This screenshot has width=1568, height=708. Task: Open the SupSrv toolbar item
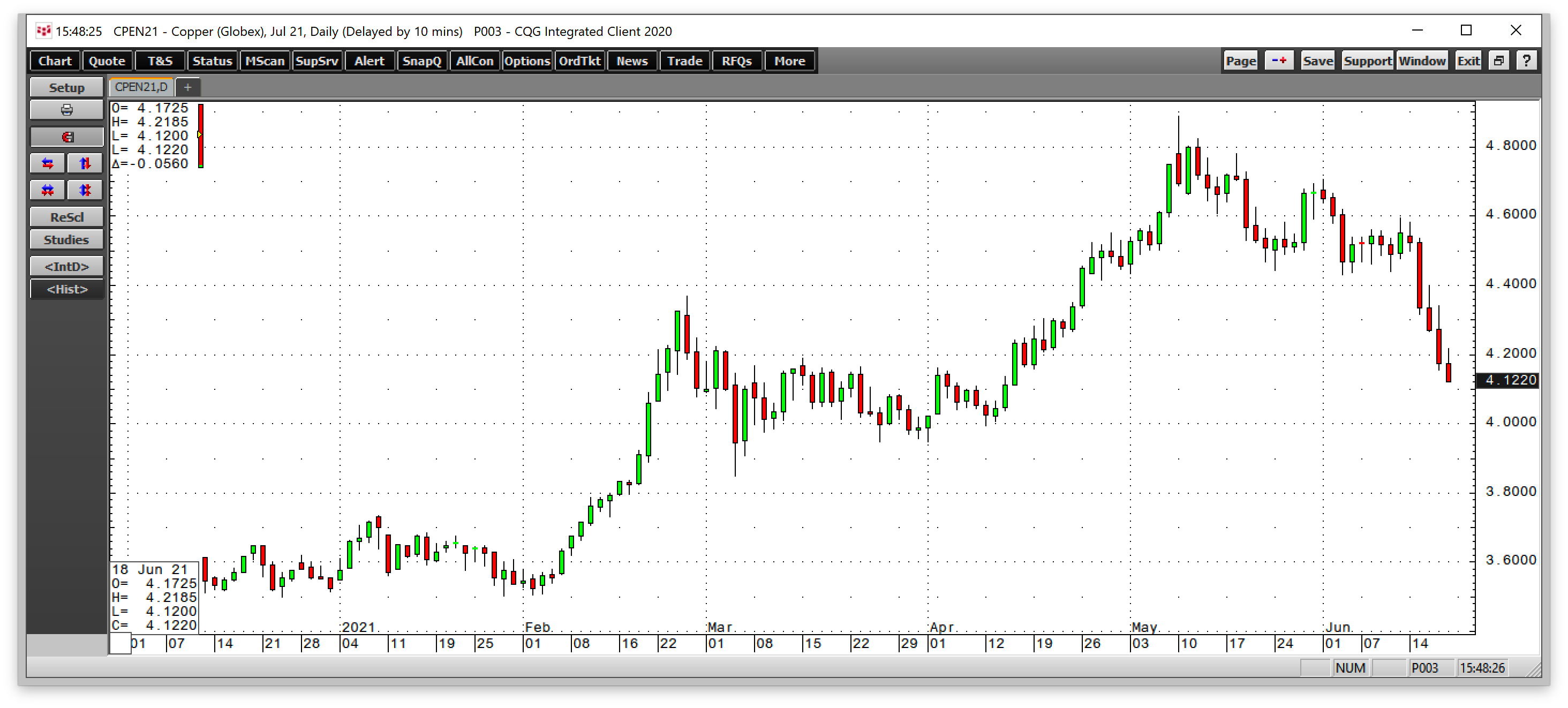pos(316,61)
